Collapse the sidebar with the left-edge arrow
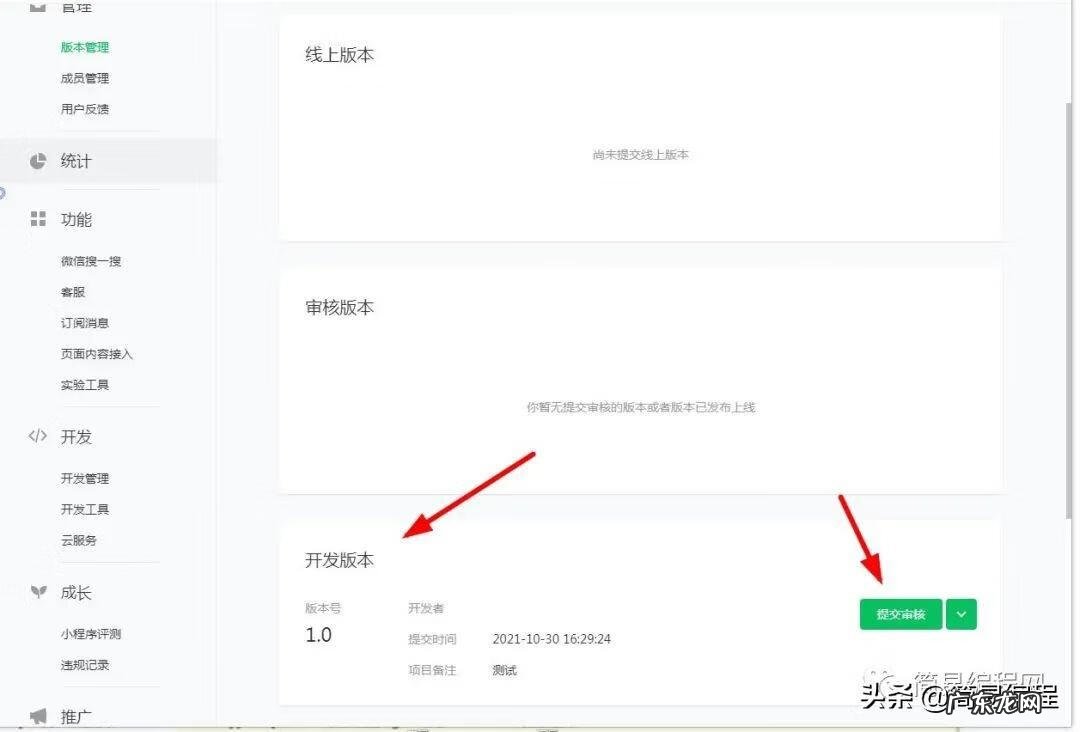1080x732 pixels. point(5,194)
